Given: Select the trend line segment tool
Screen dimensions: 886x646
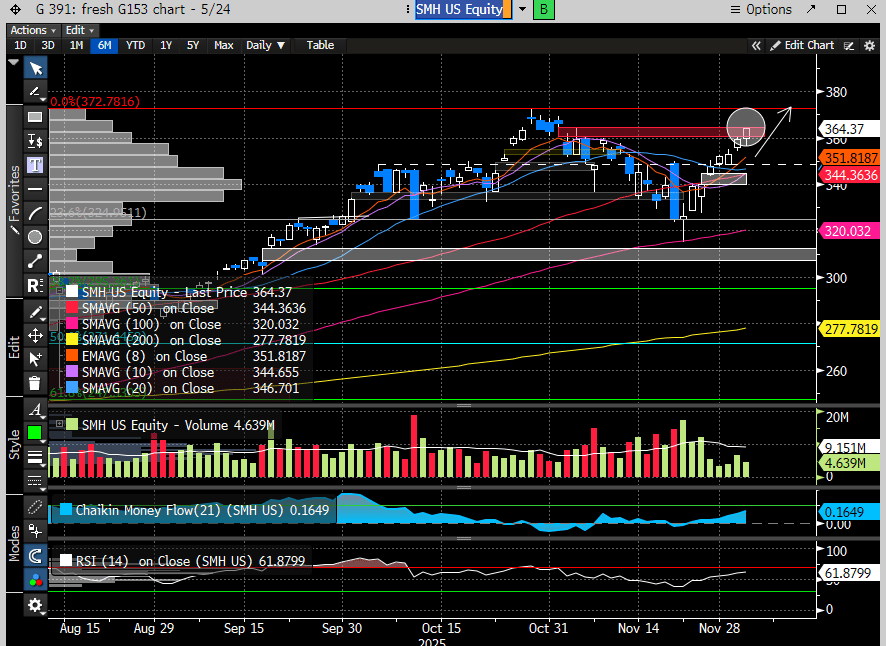Looking at the screenshot, I should 35,261.
